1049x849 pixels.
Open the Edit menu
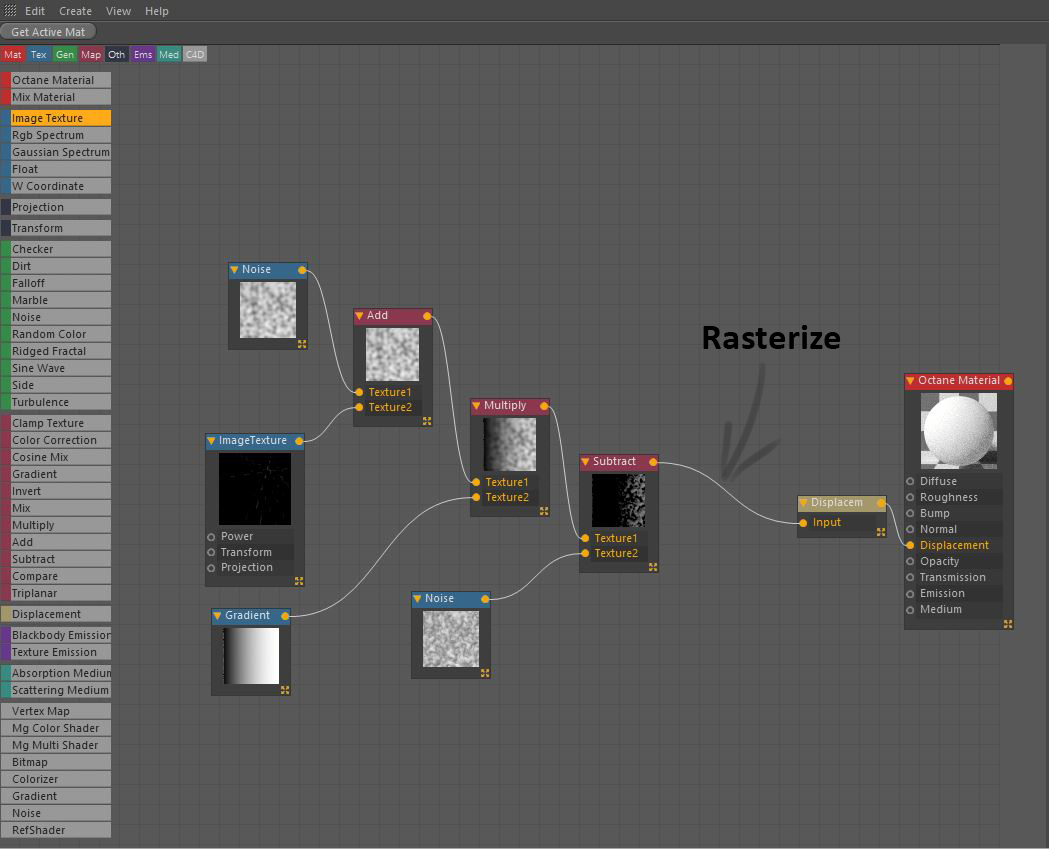35,11
